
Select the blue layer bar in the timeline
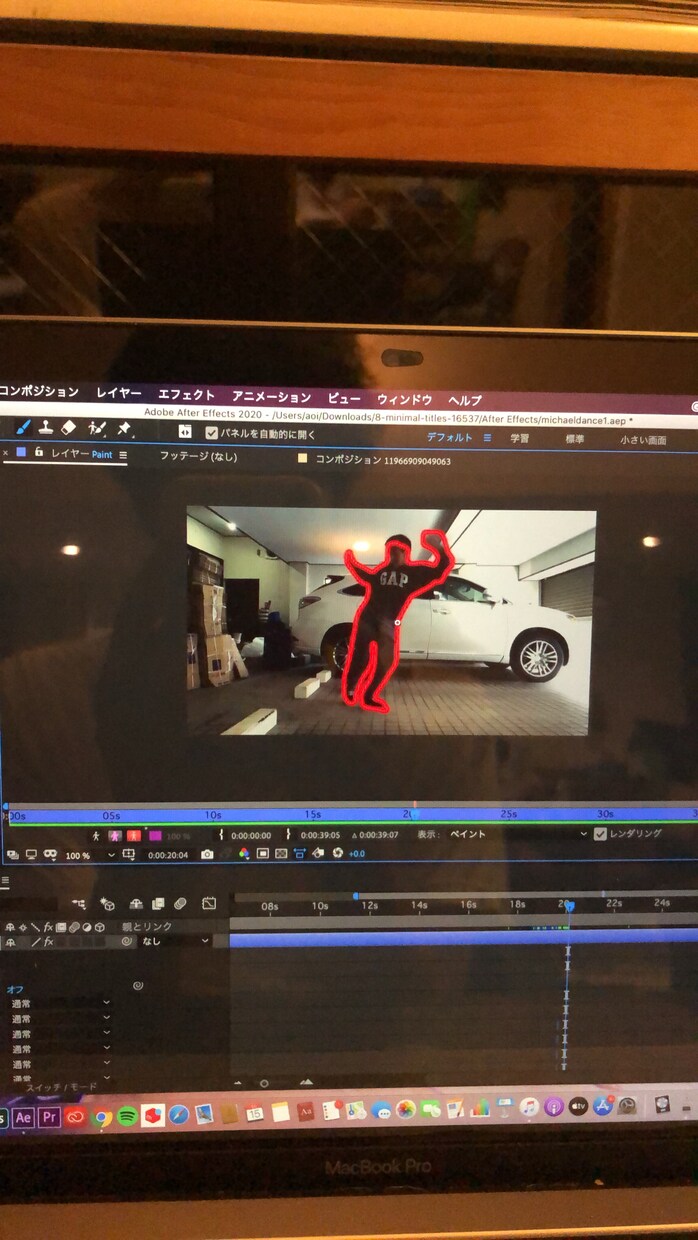(463, 937)
